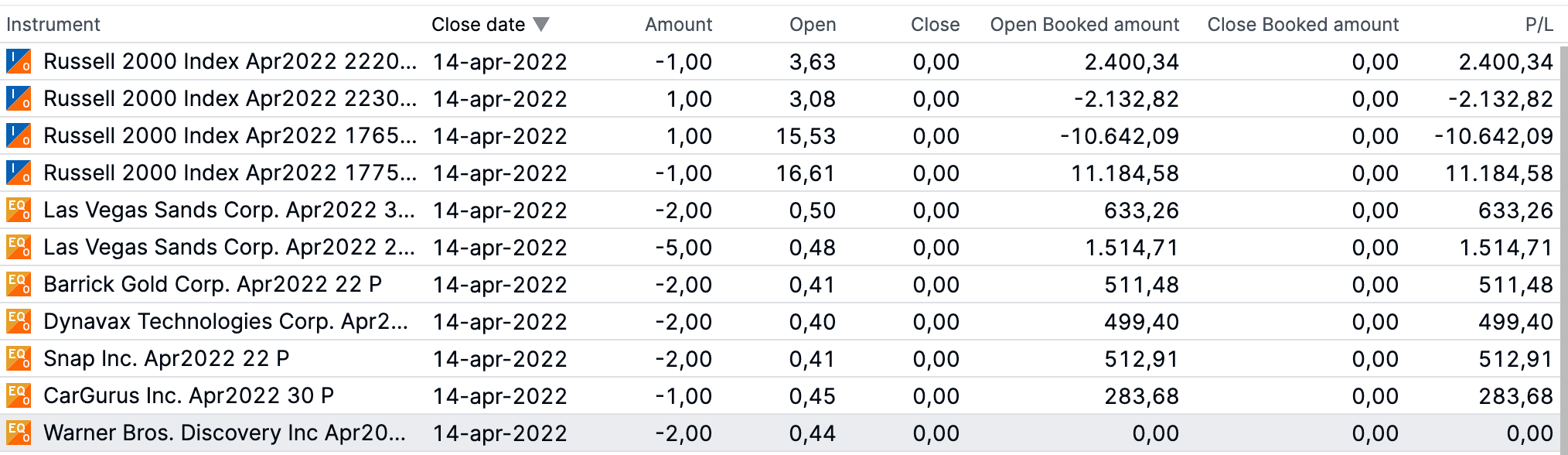Click index option icon for Russell 2000 1775 row
Image resolution: width=1568 pixels, height=455 pixels.
[x=19, y=173]
